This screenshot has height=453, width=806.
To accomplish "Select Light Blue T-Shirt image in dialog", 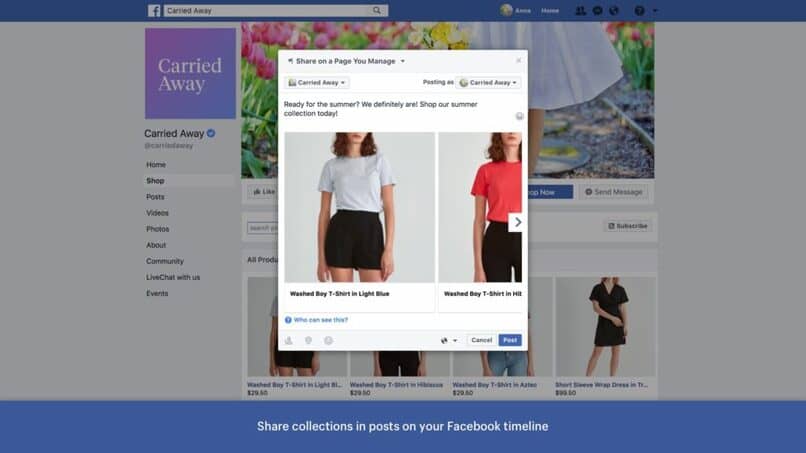I will (359, 207).
